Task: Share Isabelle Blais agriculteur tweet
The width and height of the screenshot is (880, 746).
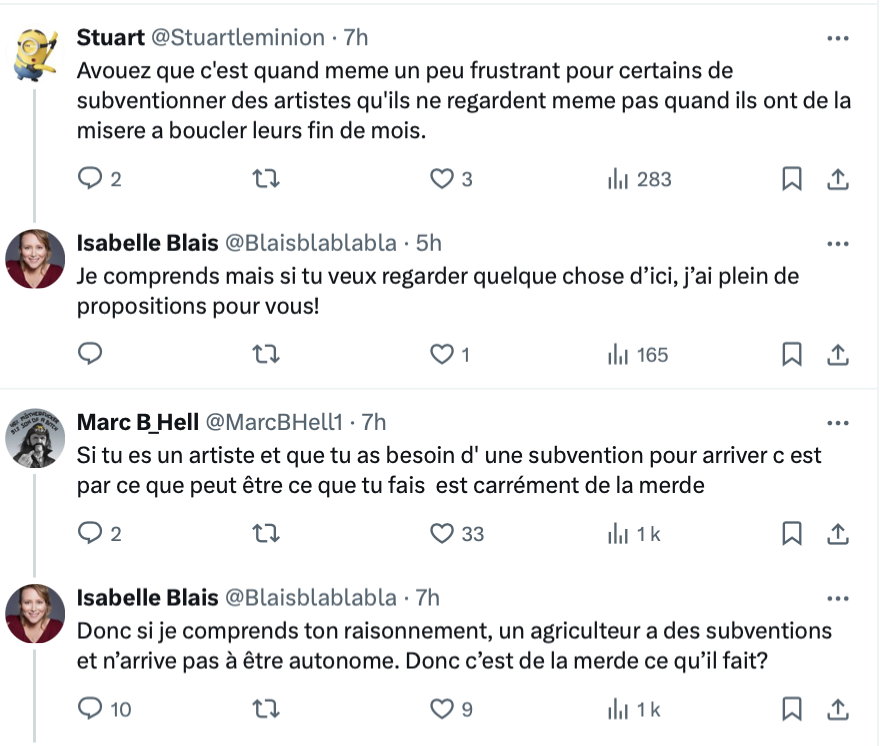Action: click(837, 709)
